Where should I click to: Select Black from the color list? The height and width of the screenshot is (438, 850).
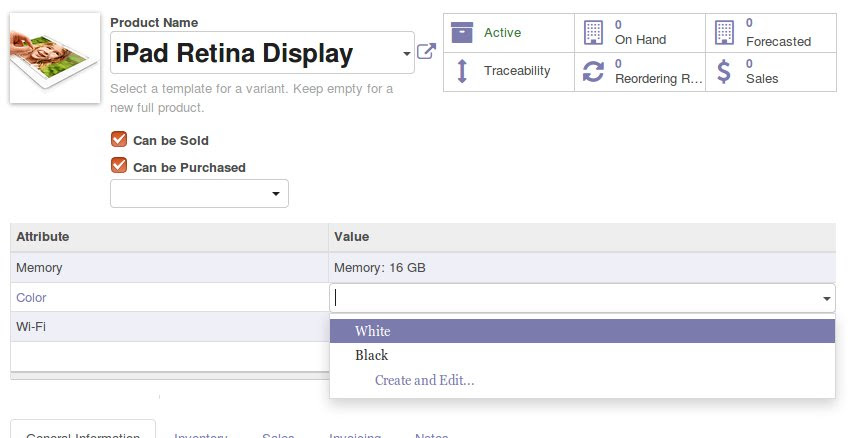582,355
